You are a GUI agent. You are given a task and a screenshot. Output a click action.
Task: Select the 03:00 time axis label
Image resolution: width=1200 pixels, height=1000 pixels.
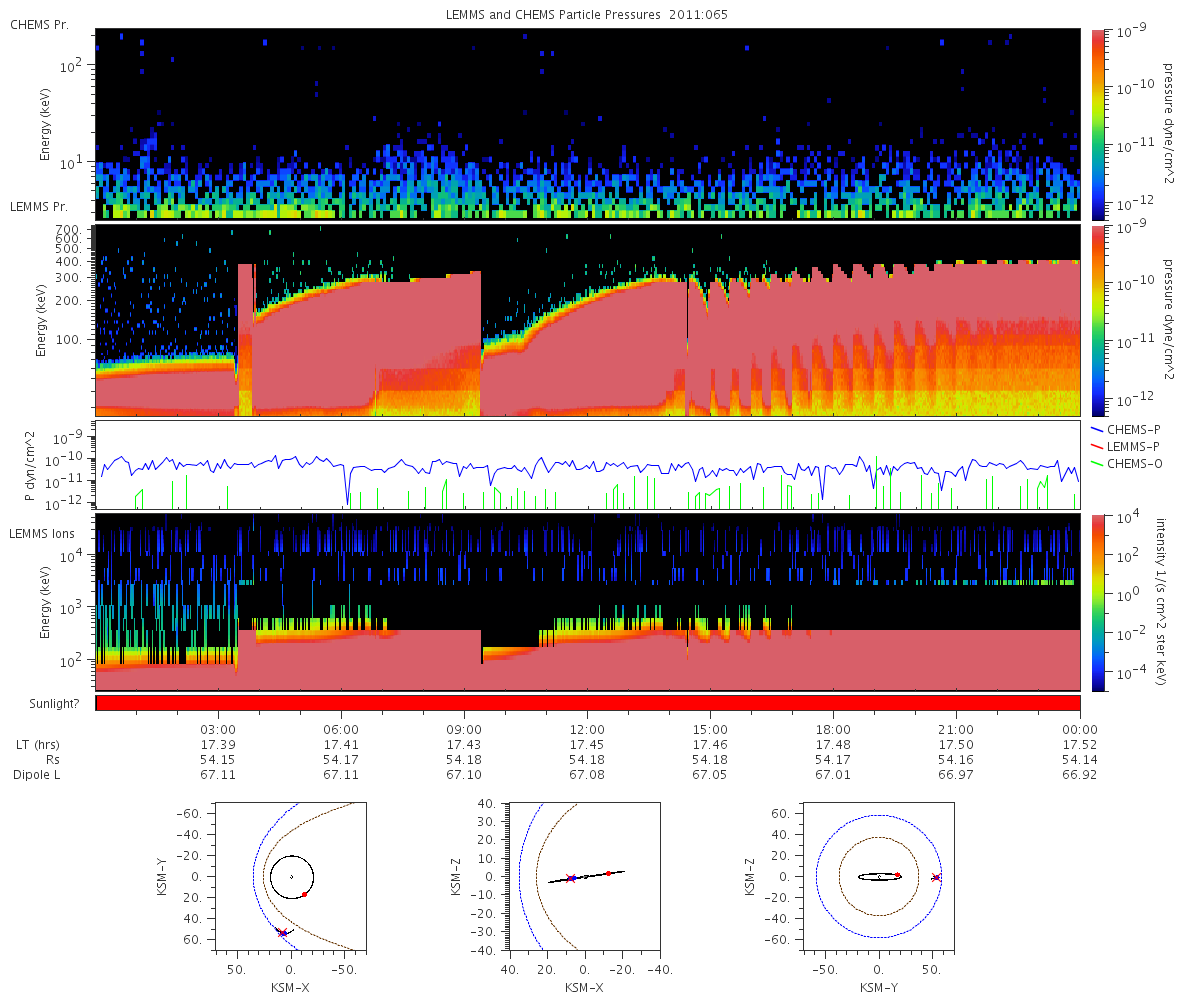click(x=219, y=729)
